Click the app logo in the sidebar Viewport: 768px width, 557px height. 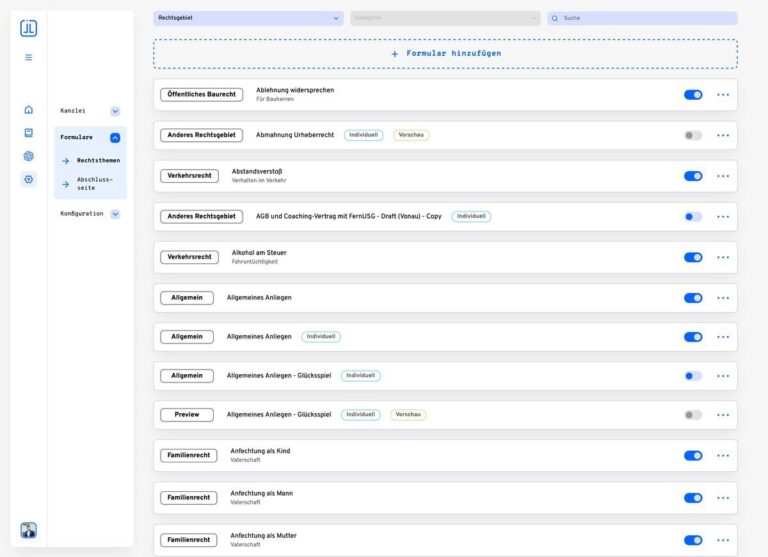pos(28,28)
